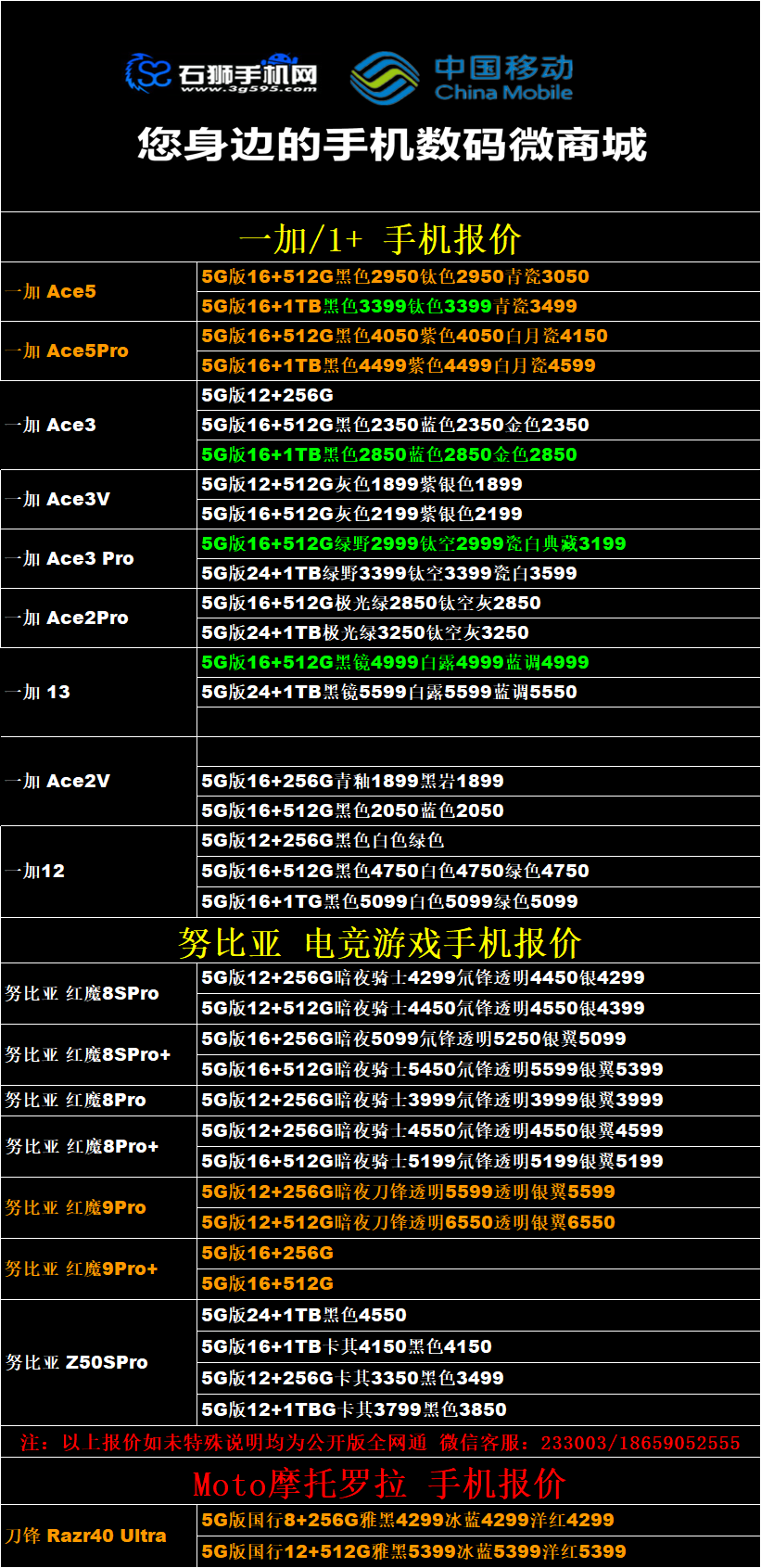The width and height of the screenshot is (761, 1568).
Task: Click the 一加 Ace5Pro model cell
Action: [98, 351]
